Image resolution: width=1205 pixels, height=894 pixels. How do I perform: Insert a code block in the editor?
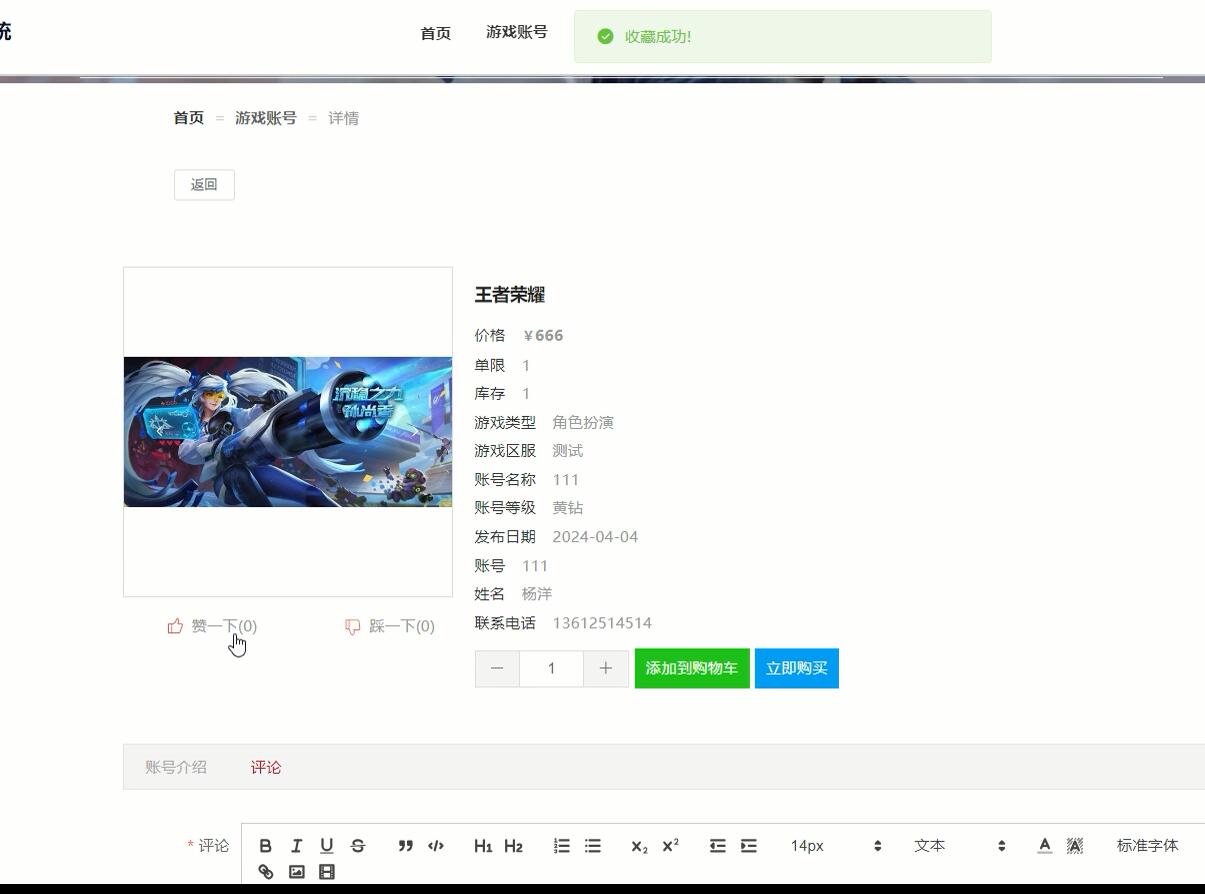coord(436,845)
